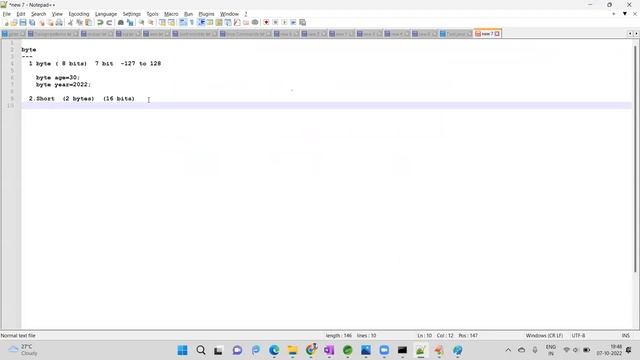Viewport: 640px width, 360px height.
Task: Click the Stop Recording macro icon
Action: tap(276, 22)
